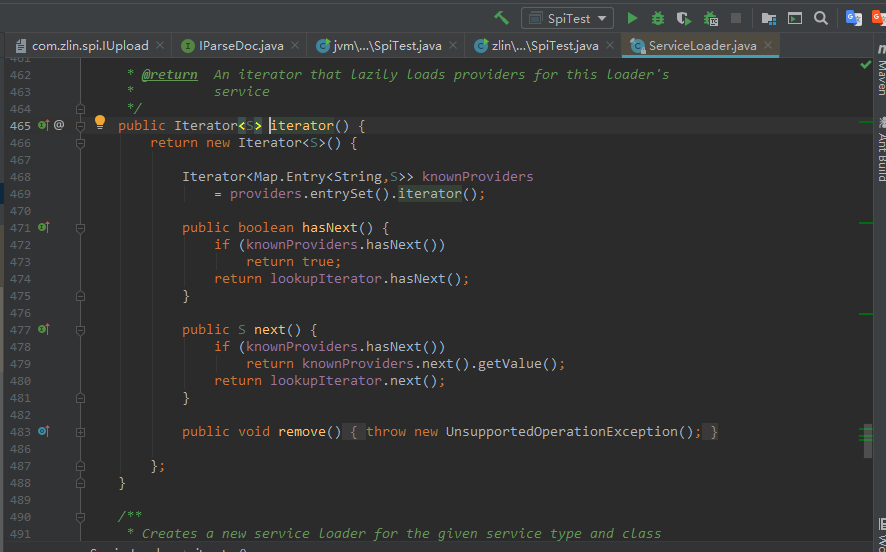This screenshot has width=886, height=552.
Task: Click the ServiceLoader.java class file icon
Action: click(637, 46)
